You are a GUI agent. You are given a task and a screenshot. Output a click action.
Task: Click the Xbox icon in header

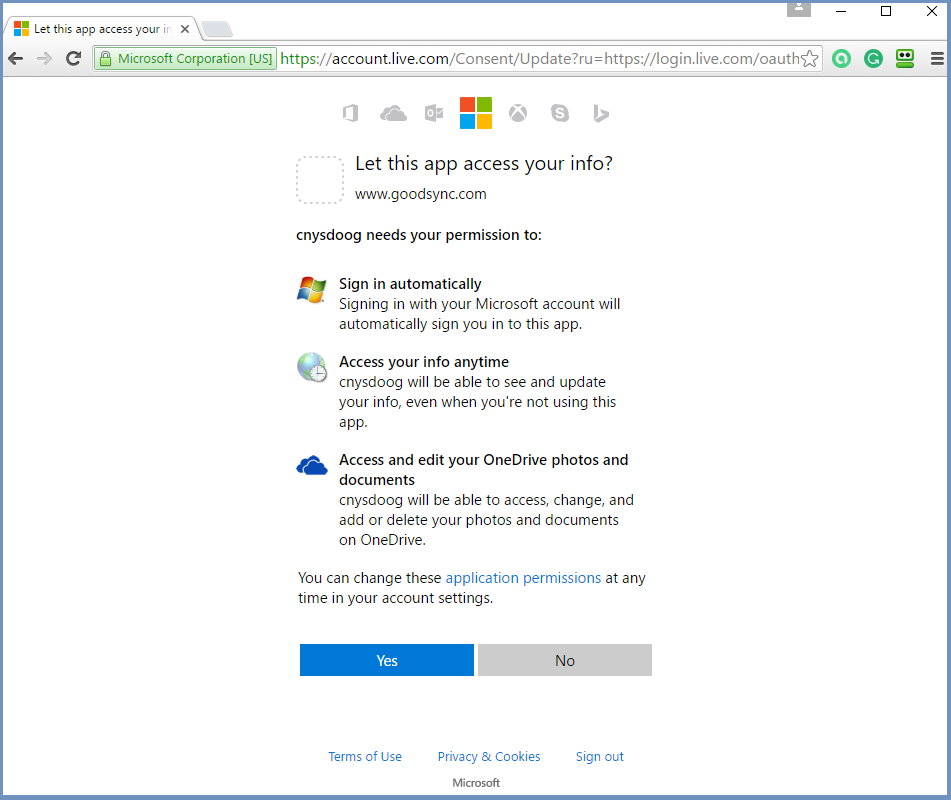coord(518,113)
